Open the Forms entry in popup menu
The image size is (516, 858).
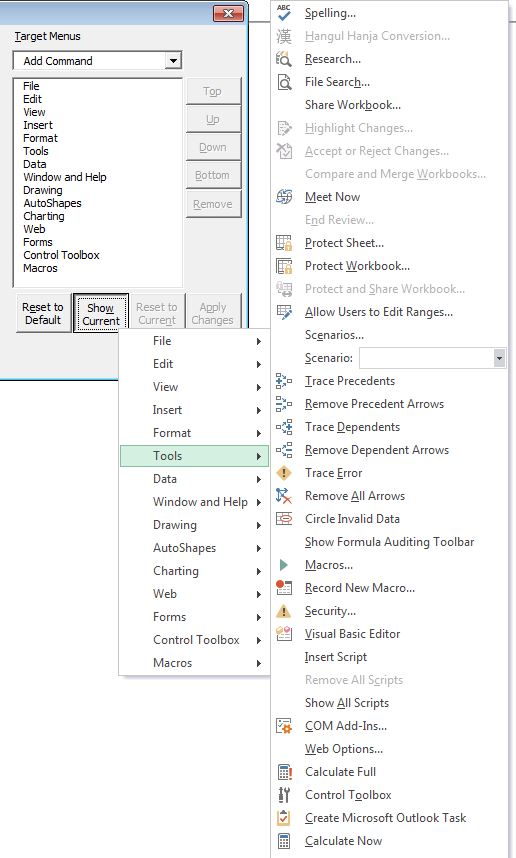pos(194,617)
